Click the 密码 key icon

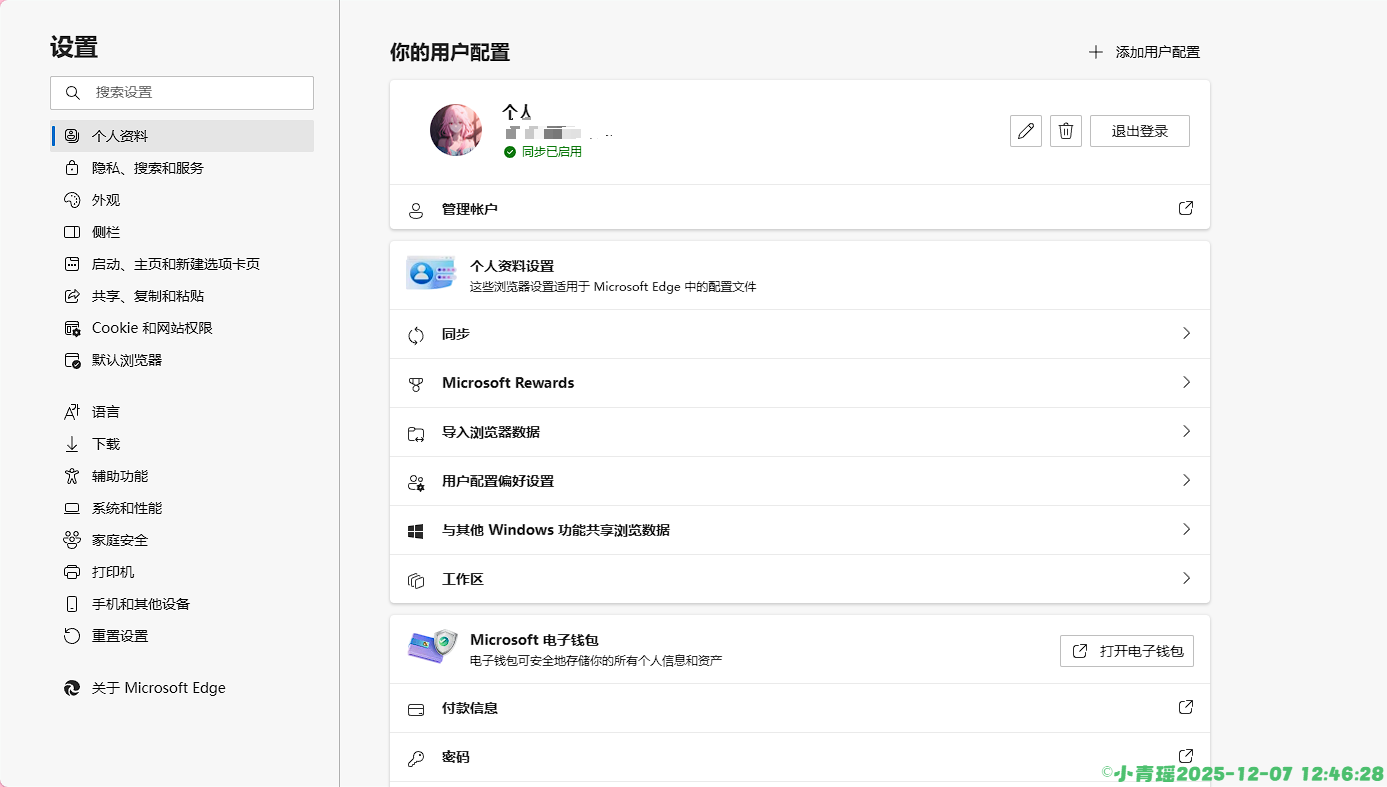coord(416,758)
